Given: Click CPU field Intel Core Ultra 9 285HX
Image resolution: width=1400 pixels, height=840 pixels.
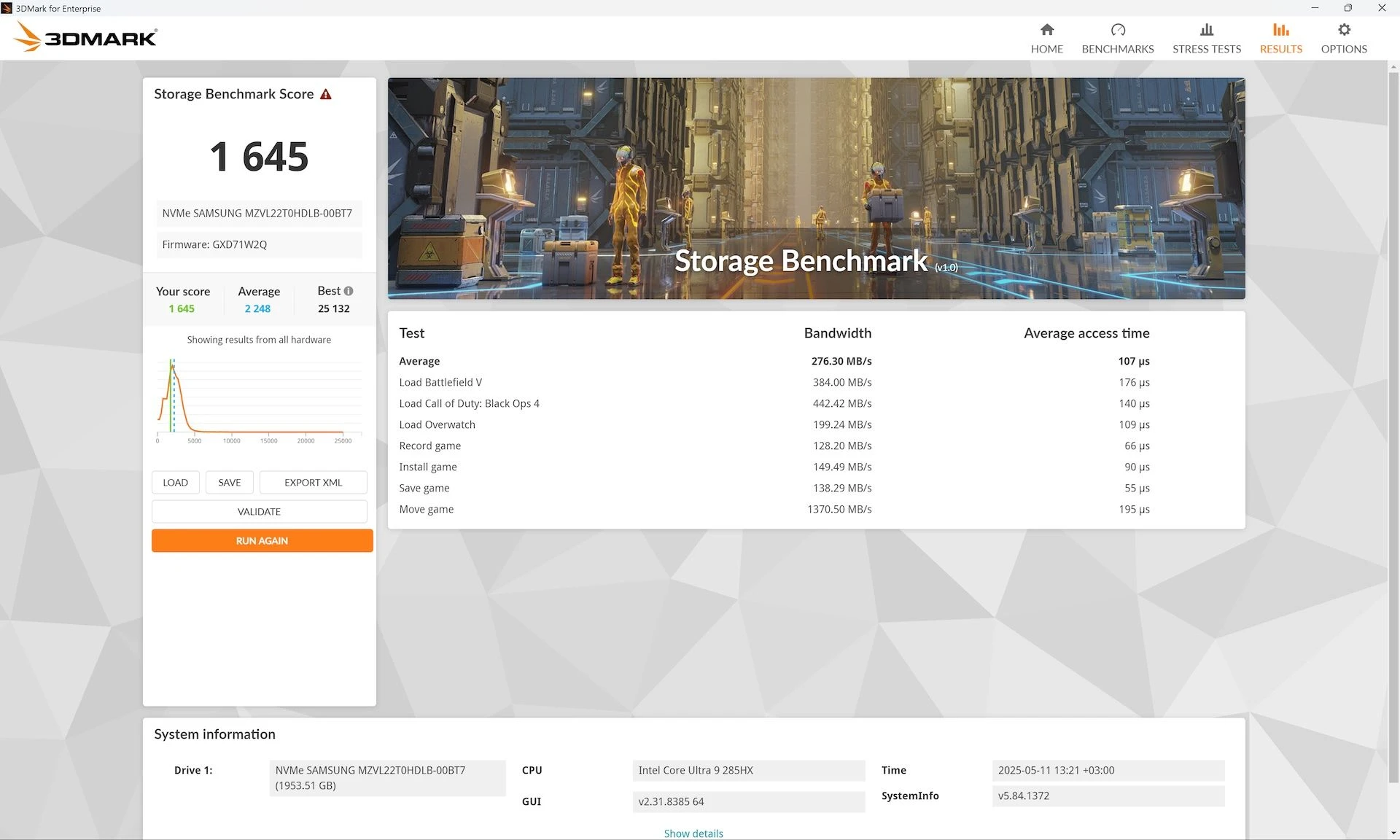Looking at the screenshot, I should point(749,770).
